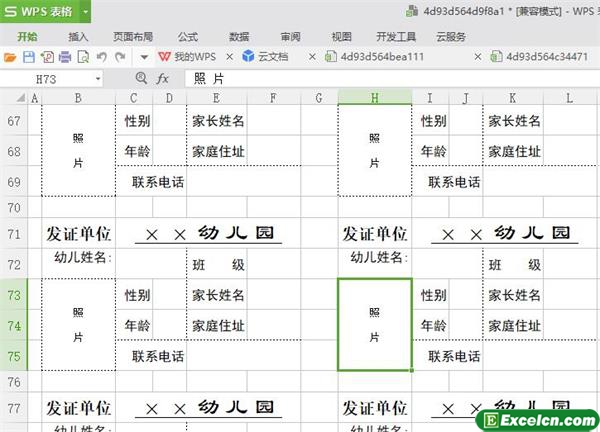Open the 云服务 ribbon tab

451,37
